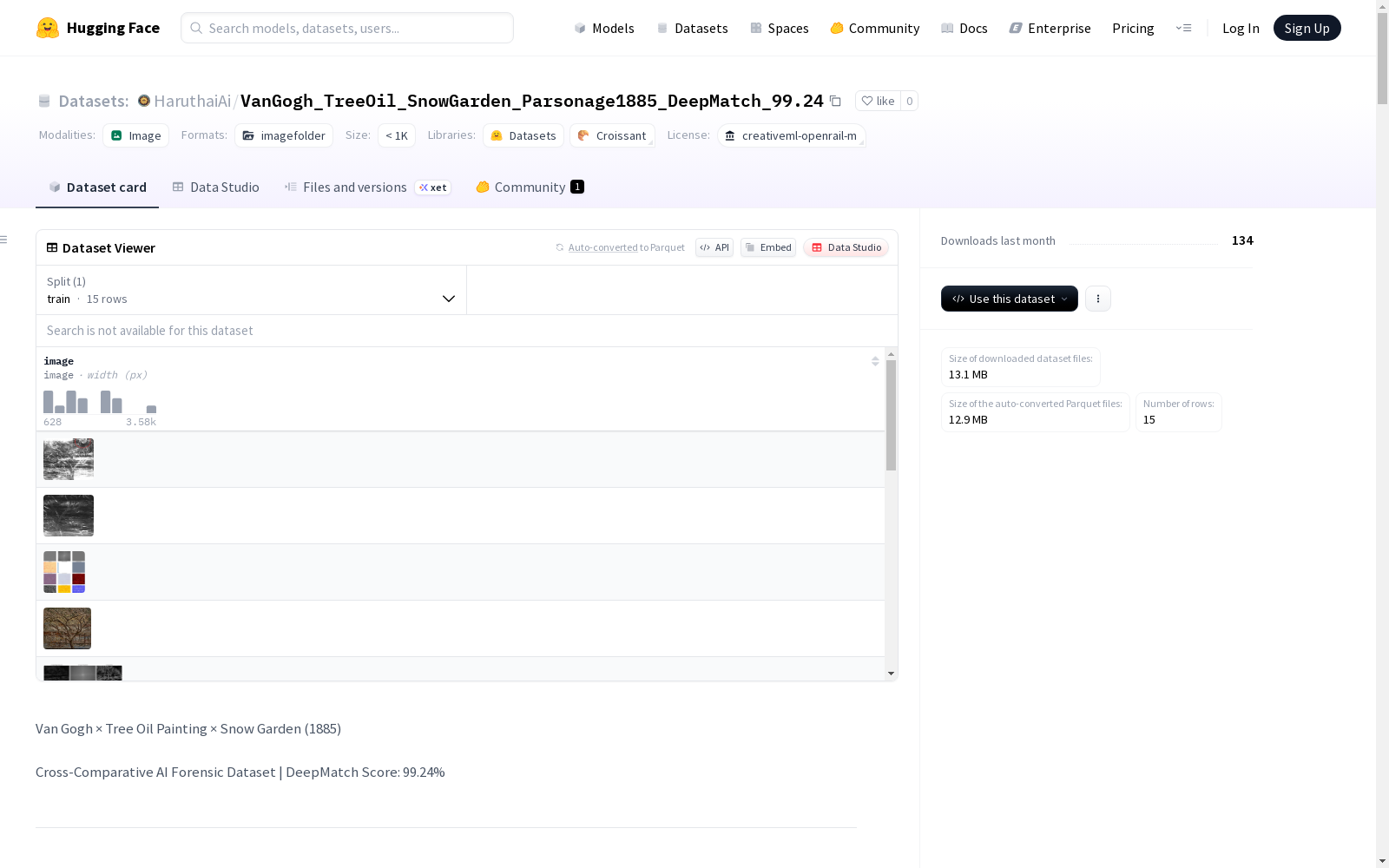Viewport: 1389px width, 868px height.
Task: Open Data Studio from viewer header
Action: (x=846, y=247)
